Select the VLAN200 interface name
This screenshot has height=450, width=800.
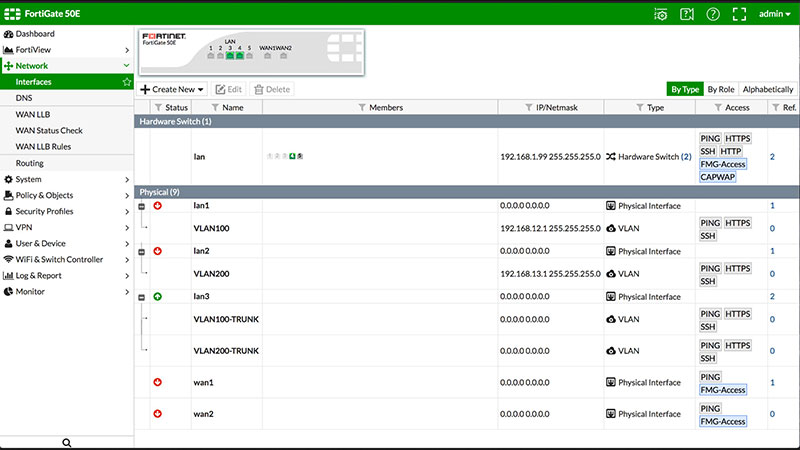211,274
